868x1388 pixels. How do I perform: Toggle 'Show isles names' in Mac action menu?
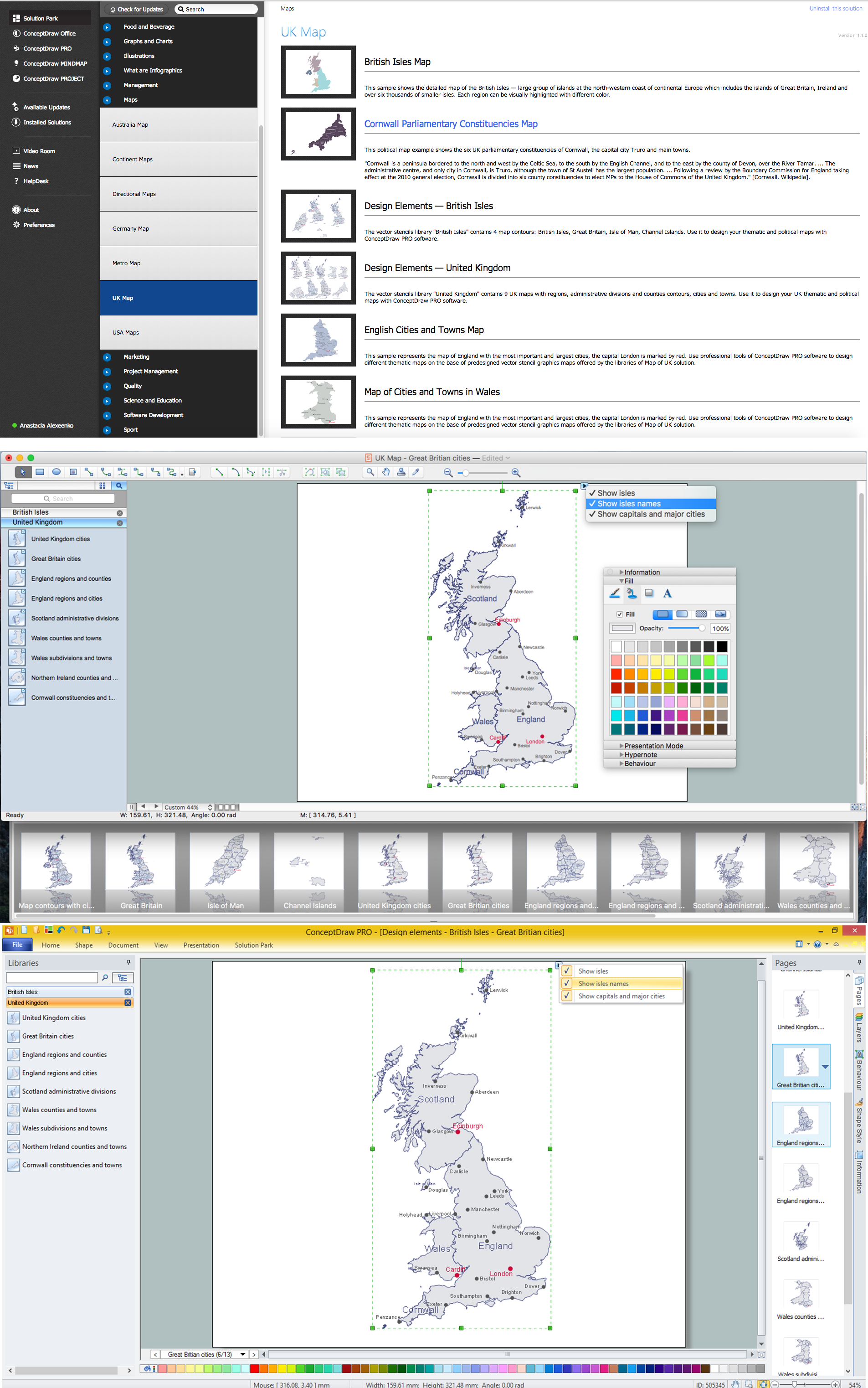tap(650, 504)
